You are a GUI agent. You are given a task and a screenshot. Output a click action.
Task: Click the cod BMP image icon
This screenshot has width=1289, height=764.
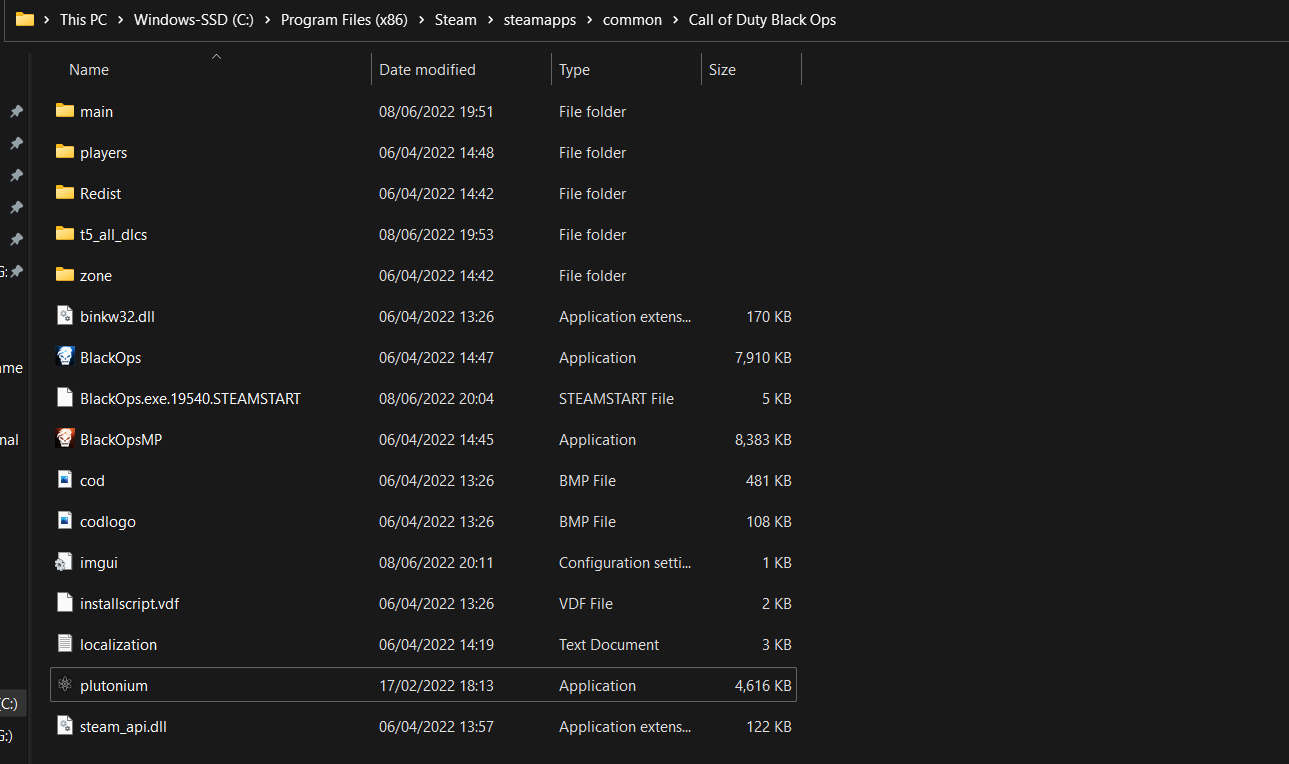tap(65, 480)
